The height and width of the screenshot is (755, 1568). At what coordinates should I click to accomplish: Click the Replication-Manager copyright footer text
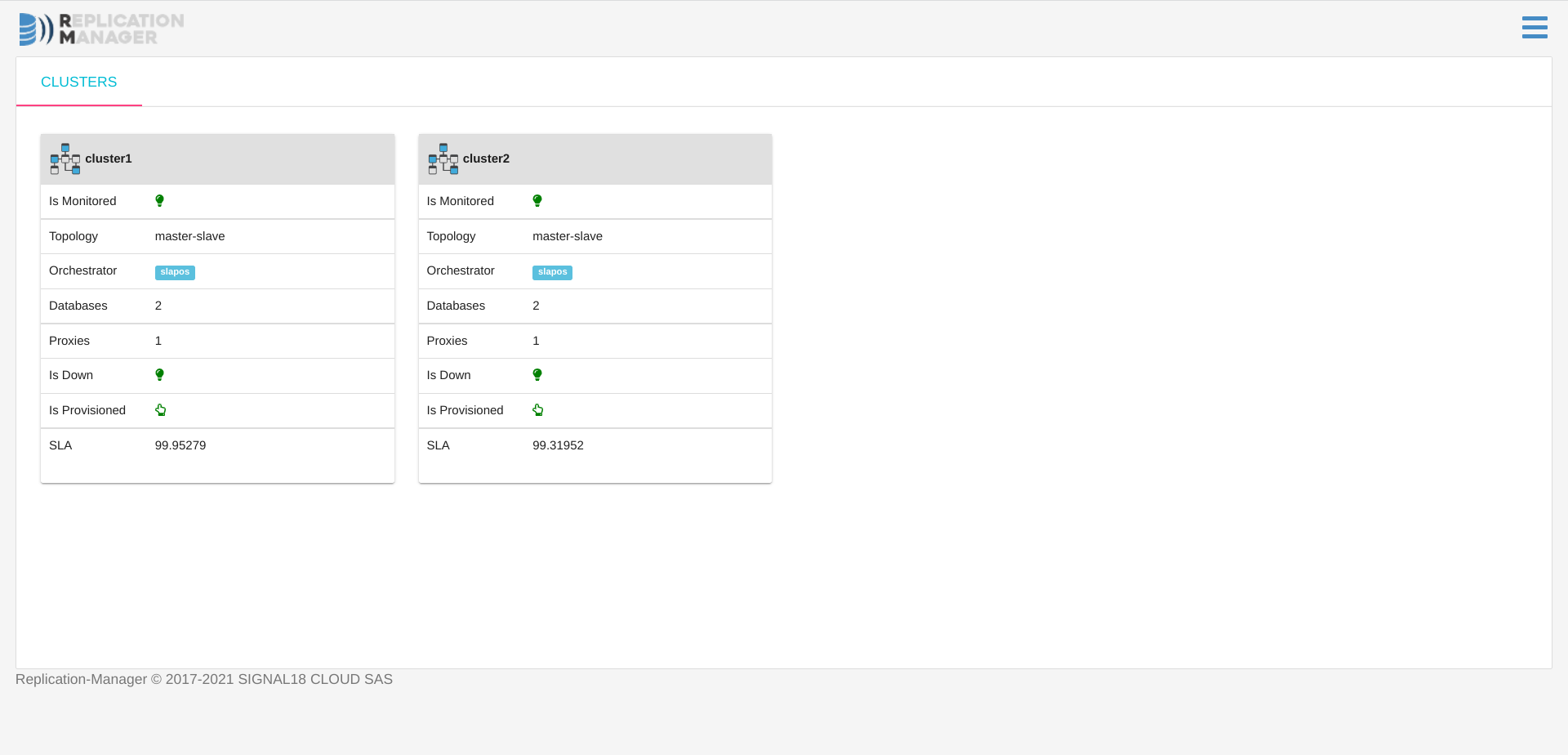coord(204,679)
